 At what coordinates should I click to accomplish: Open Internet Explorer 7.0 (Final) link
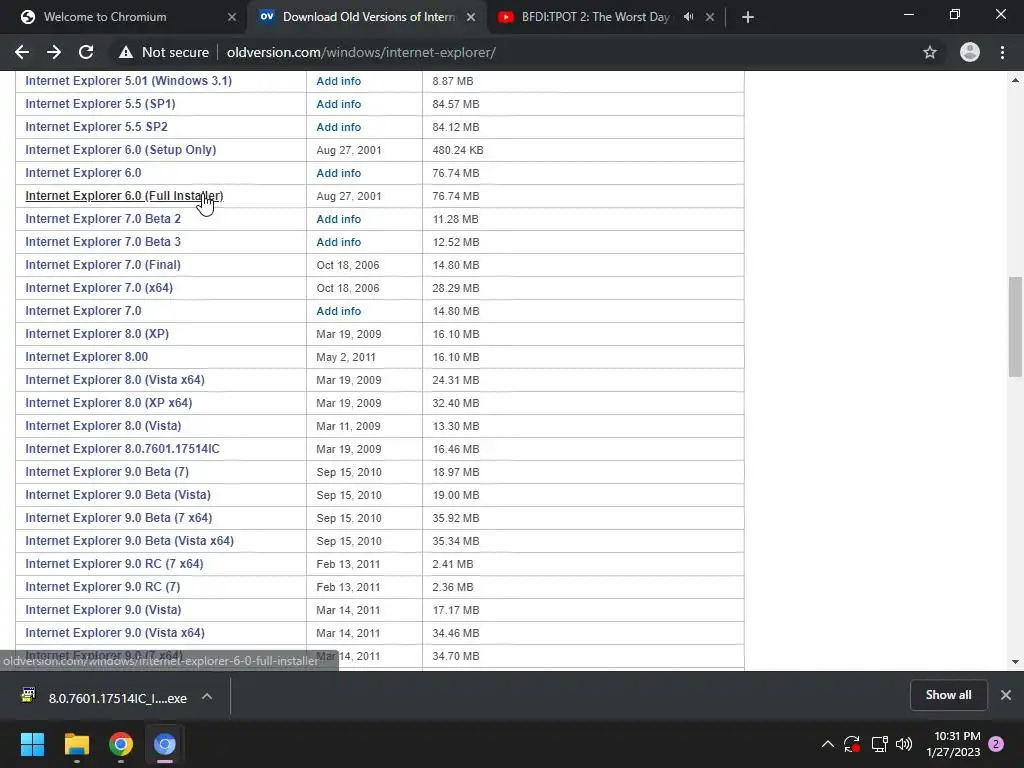tap(103, 264)
